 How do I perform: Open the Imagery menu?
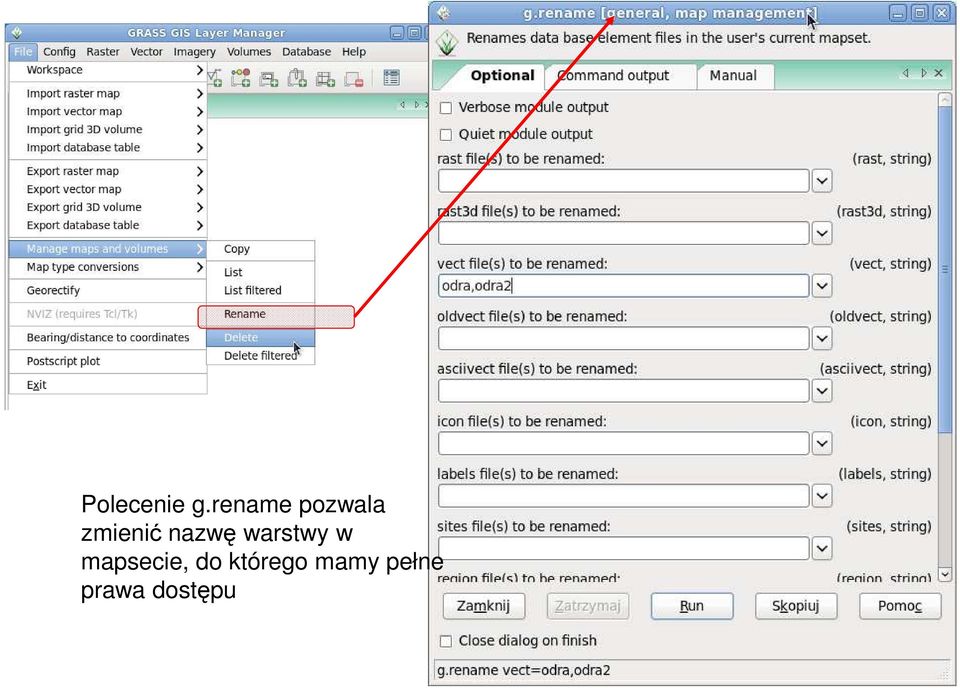pyautogui.click(x=195, y=52)
